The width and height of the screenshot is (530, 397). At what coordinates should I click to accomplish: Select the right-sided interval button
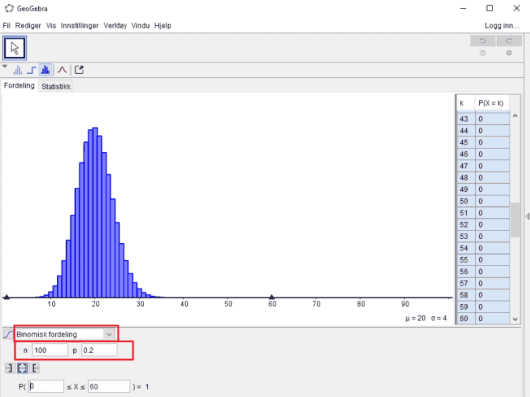(x=35, y=368)
